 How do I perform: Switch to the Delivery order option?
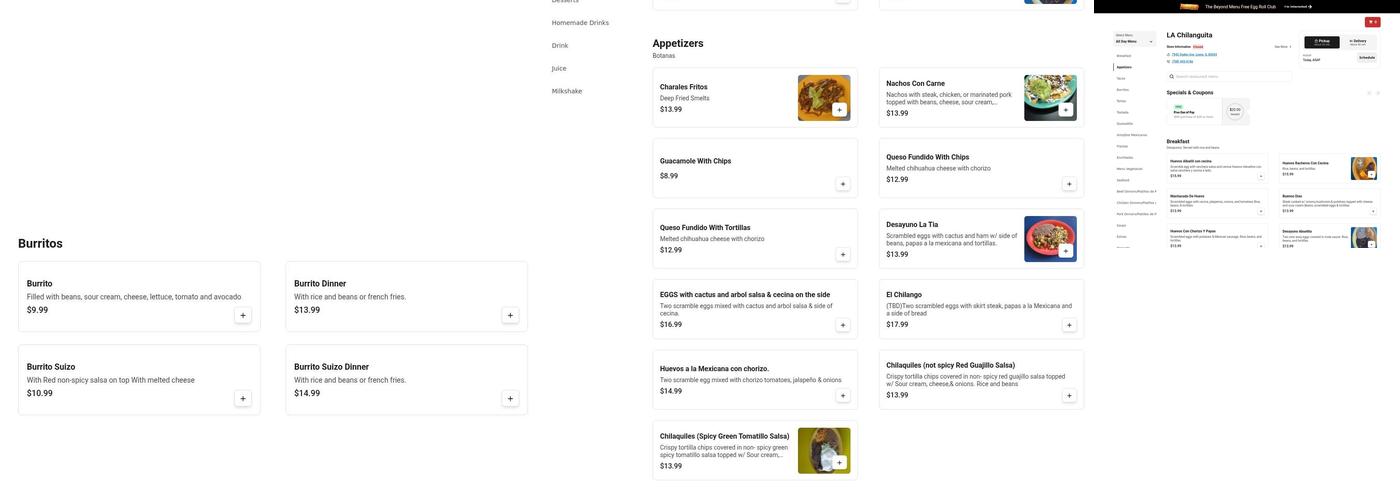click(x=1357, y=42)
